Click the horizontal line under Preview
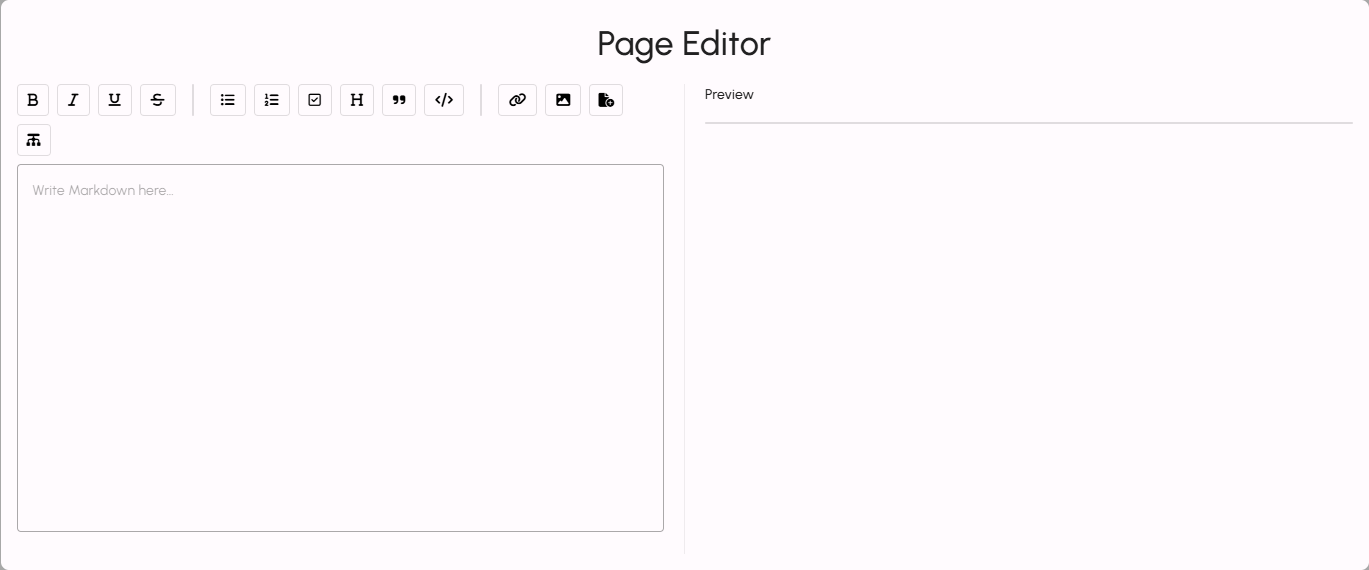Viewport: 1369px width, 570px height. (1028, 123)
